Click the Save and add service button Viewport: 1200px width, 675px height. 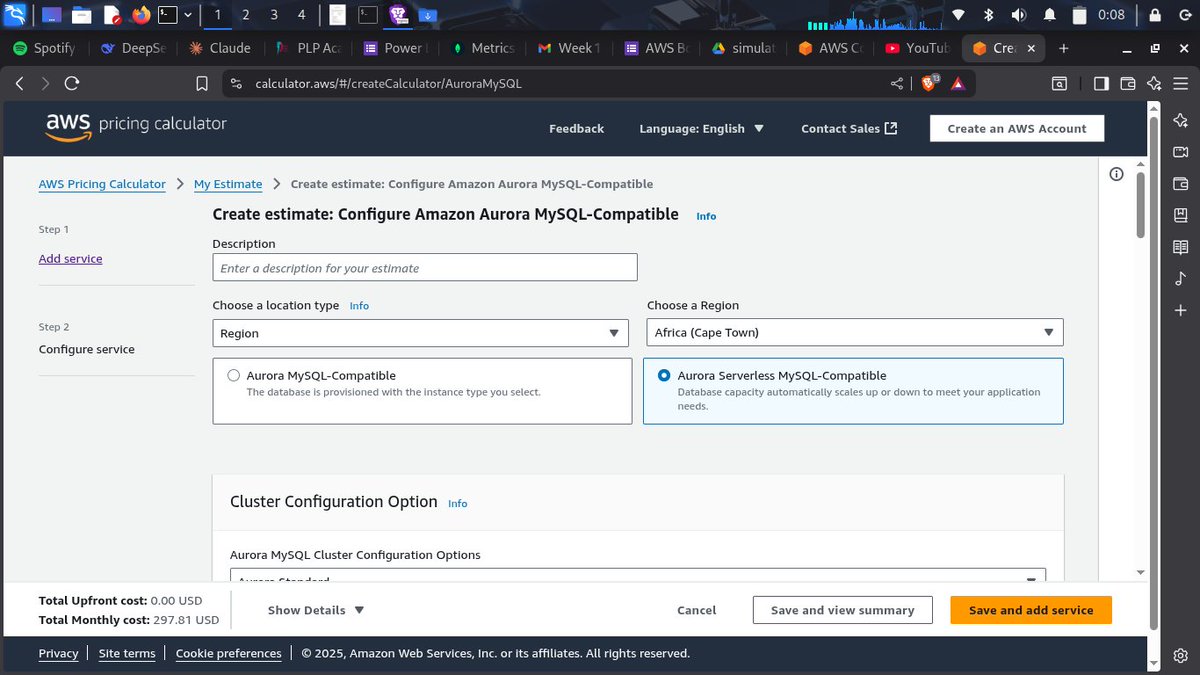pyautogui.click(x=1031, y=610)
